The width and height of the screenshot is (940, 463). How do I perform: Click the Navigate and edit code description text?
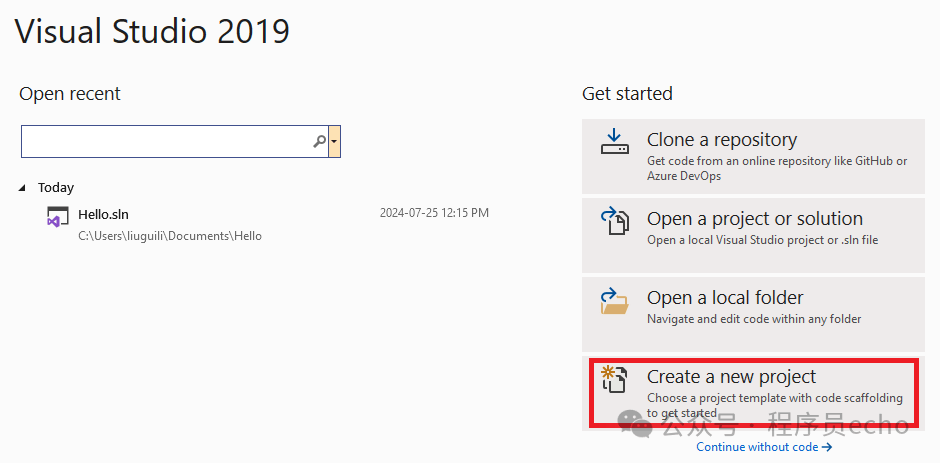coord(753,319)
